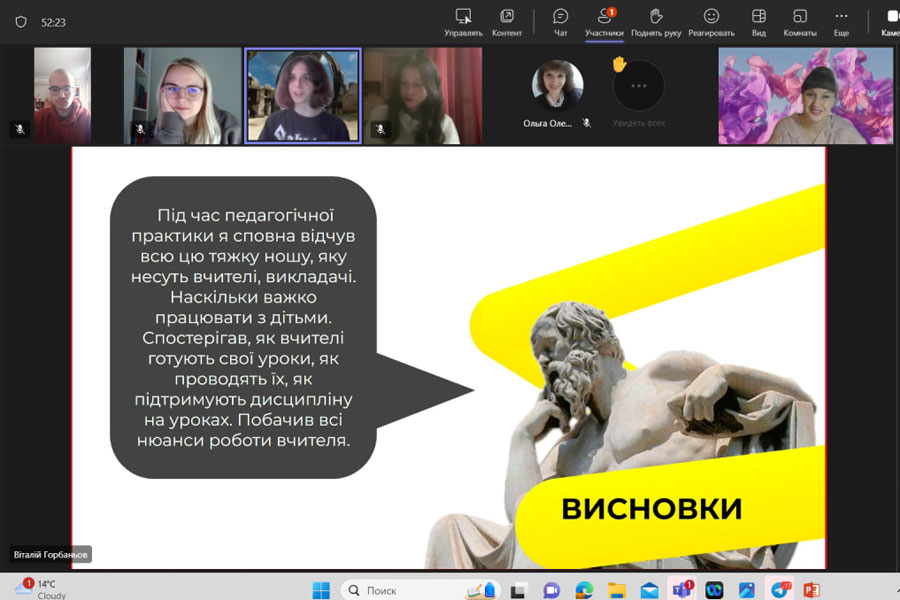Expand the Еще more options menu
The height and width of the screenshot is (600, 900).
click(841, 22)
